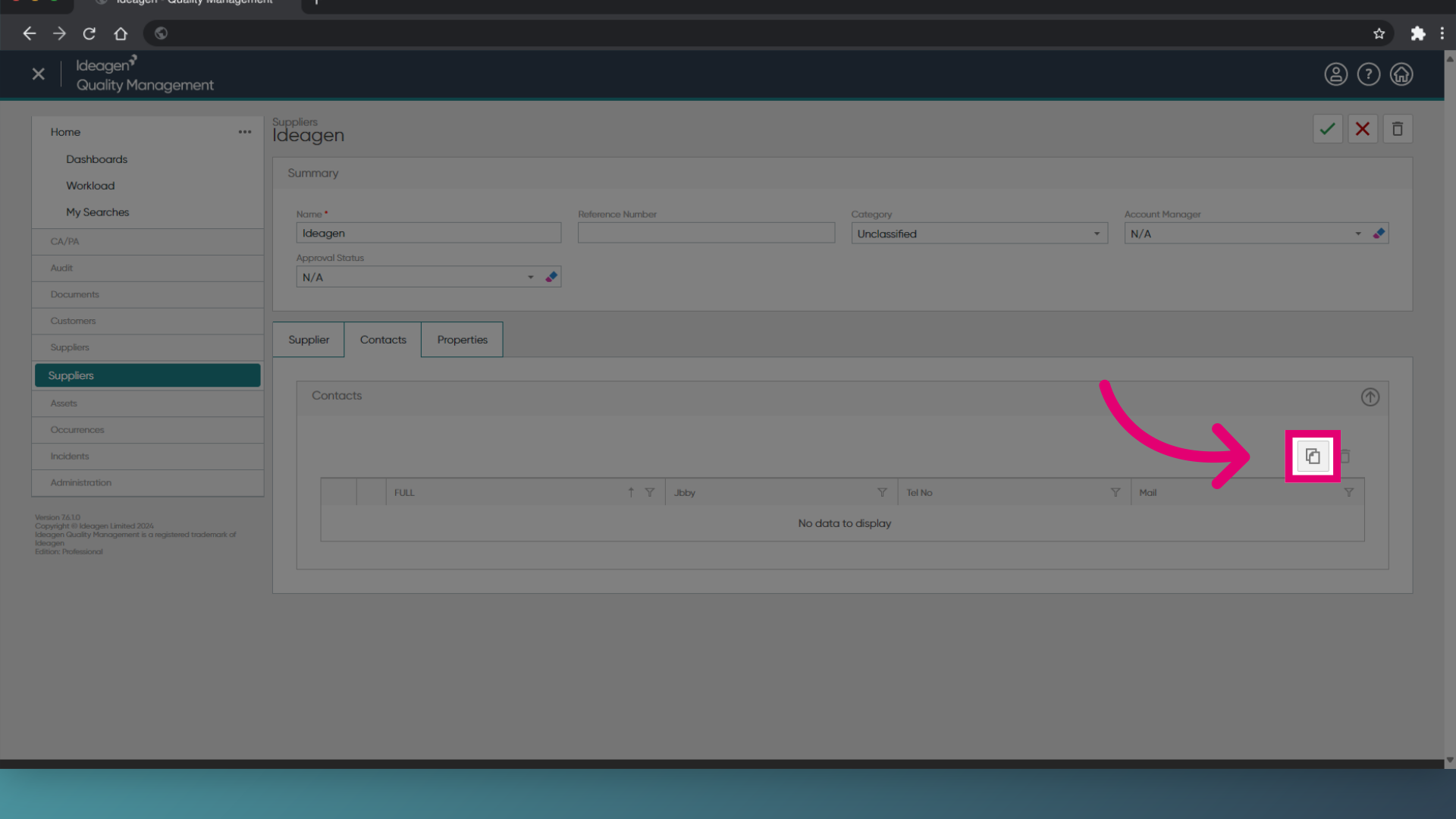
Task: Expand the Incidents sidebar section
Action: 148,457
